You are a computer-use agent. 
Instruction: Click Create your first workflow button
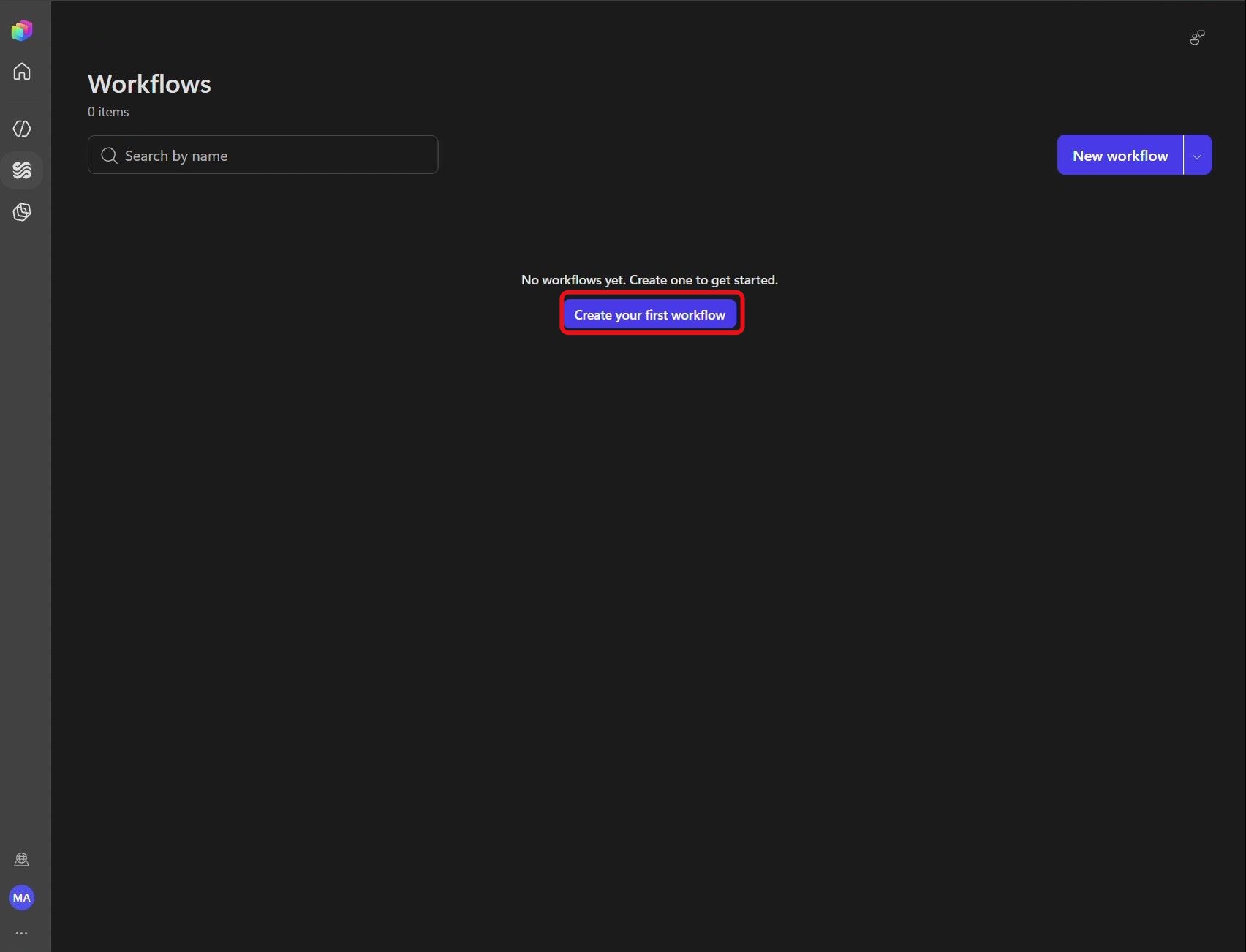click(x=650, y=314)
